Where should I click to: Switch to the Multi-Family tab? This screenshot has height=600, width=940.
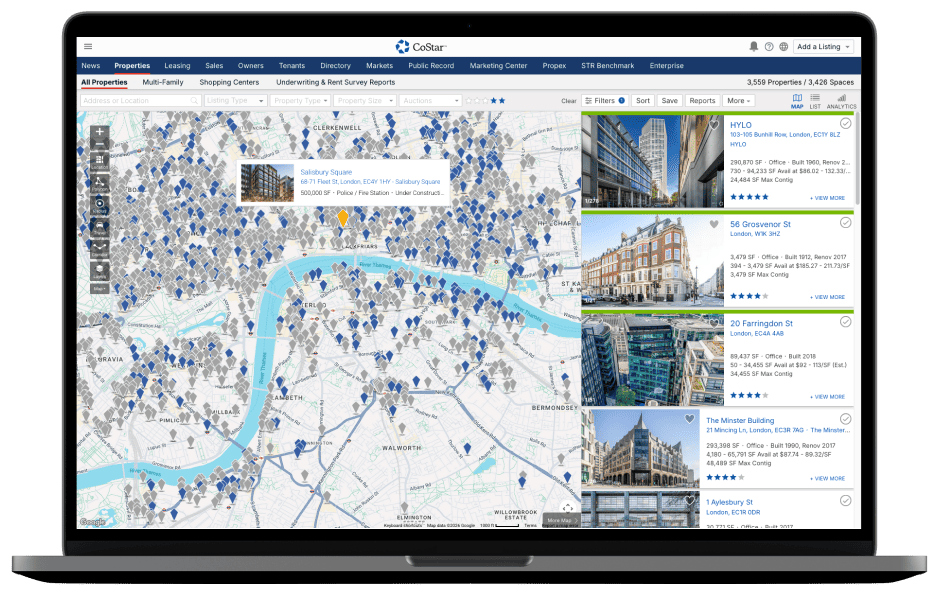(163, 82)
